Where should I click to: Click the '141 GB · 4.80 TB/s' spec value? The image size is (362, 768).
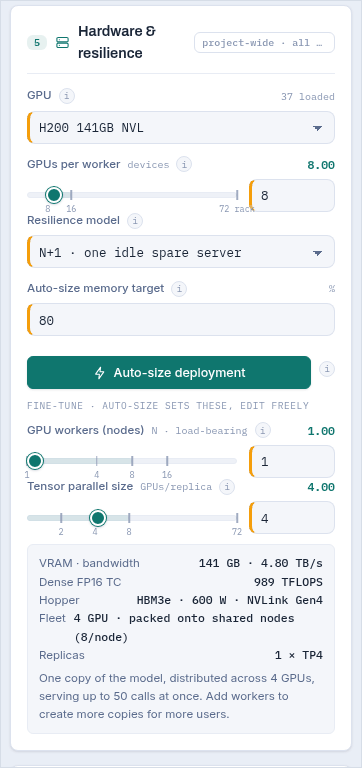coord(261,563)
